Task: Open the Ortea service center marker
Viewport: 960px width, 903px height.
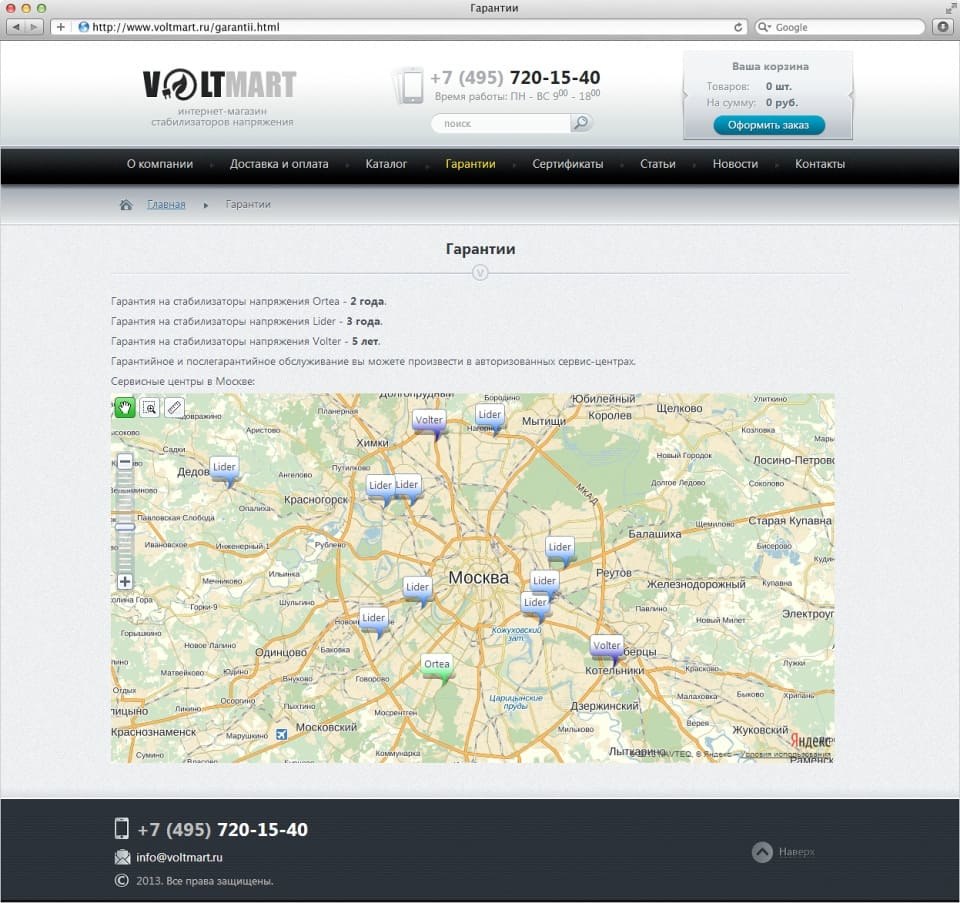Action: (437, 667)
